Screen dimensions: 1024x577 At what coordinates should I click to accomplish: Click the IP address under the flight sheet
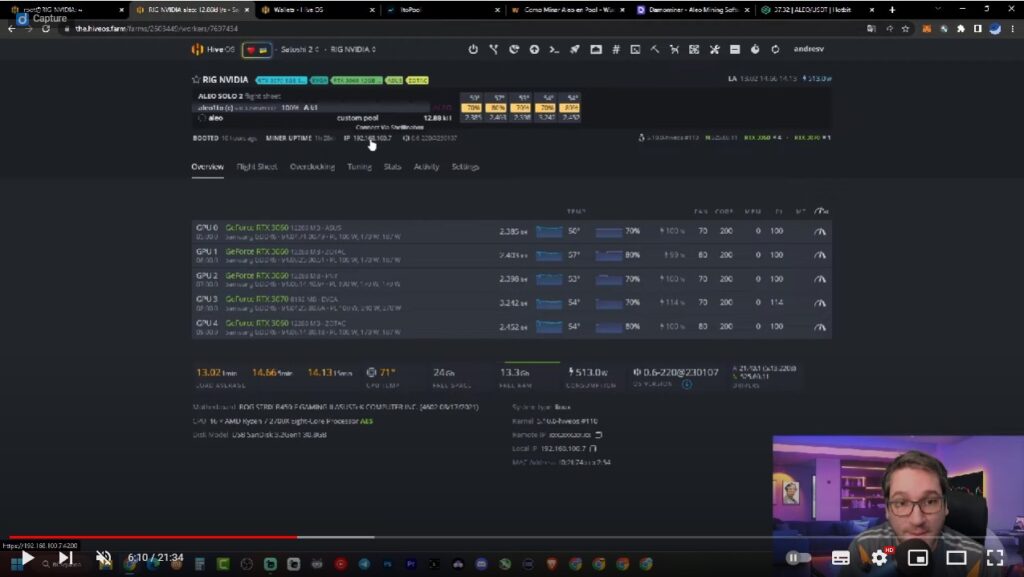pos(372,138)
